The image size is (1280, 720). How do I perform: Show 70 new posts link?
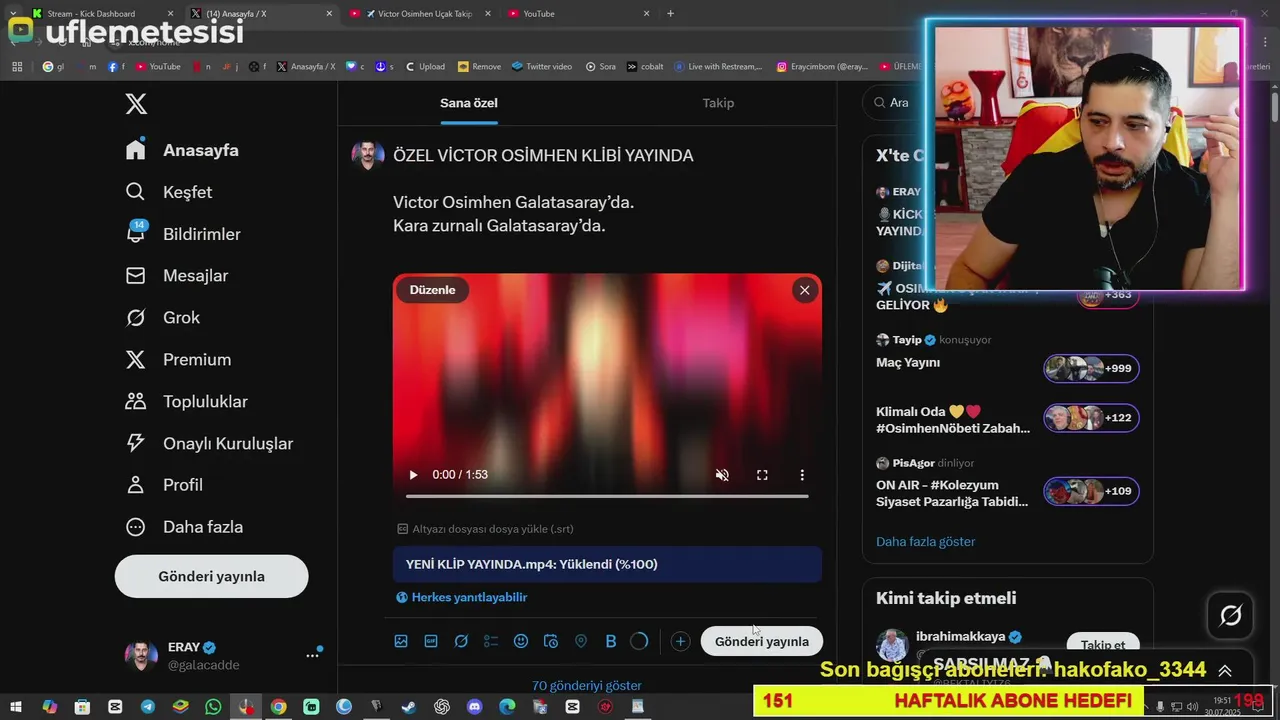point(587,686)
